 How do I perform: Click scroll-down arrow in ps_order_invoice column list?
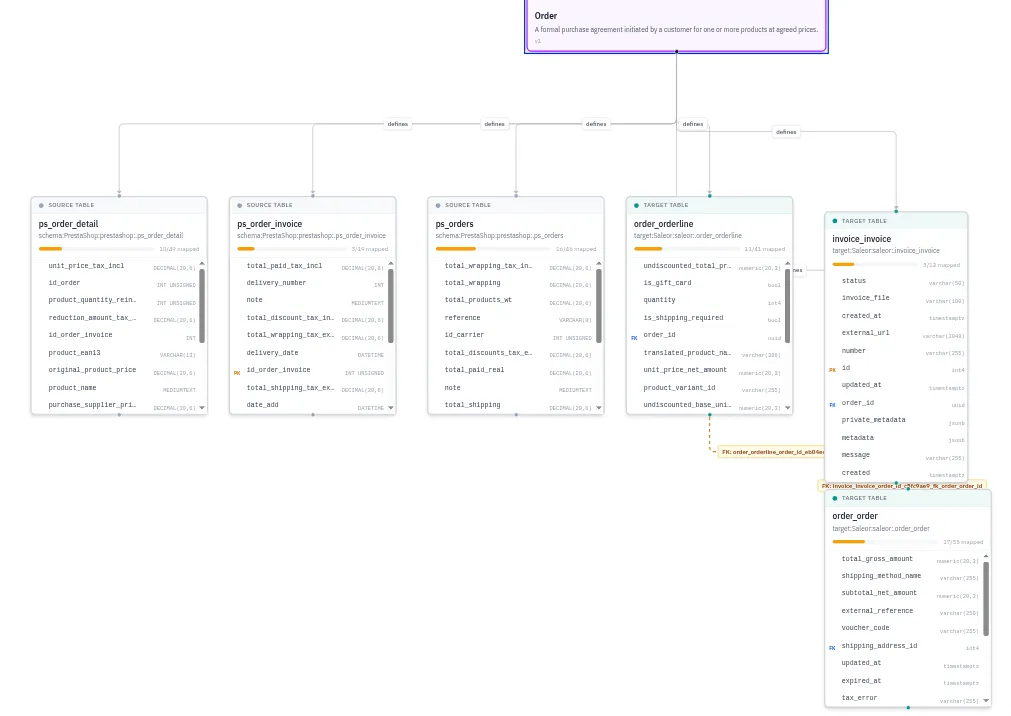point(391,408)
